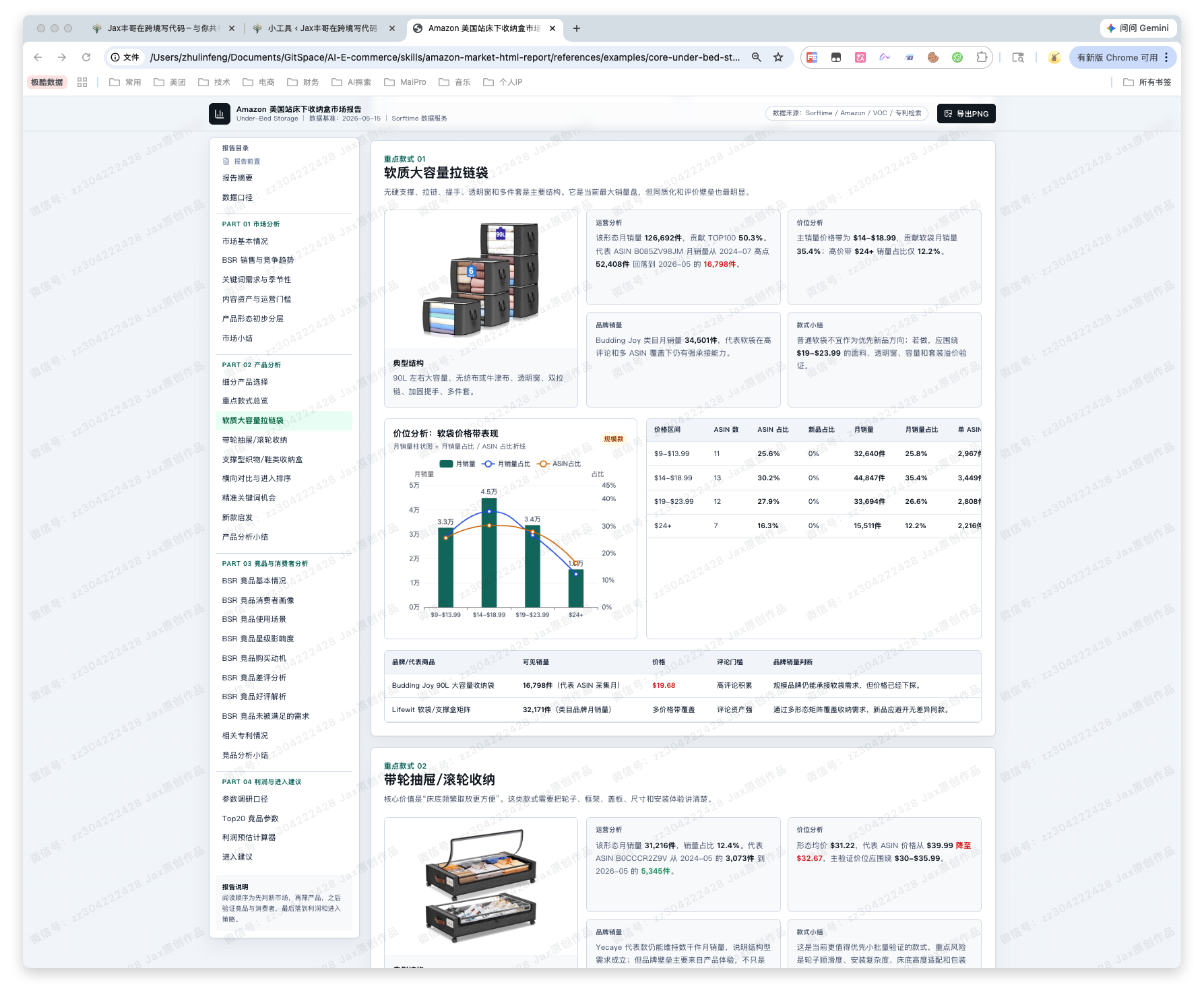
Task: Bookmark this page with the star icon
Action: pyautogui.click(x=778, y=57)
